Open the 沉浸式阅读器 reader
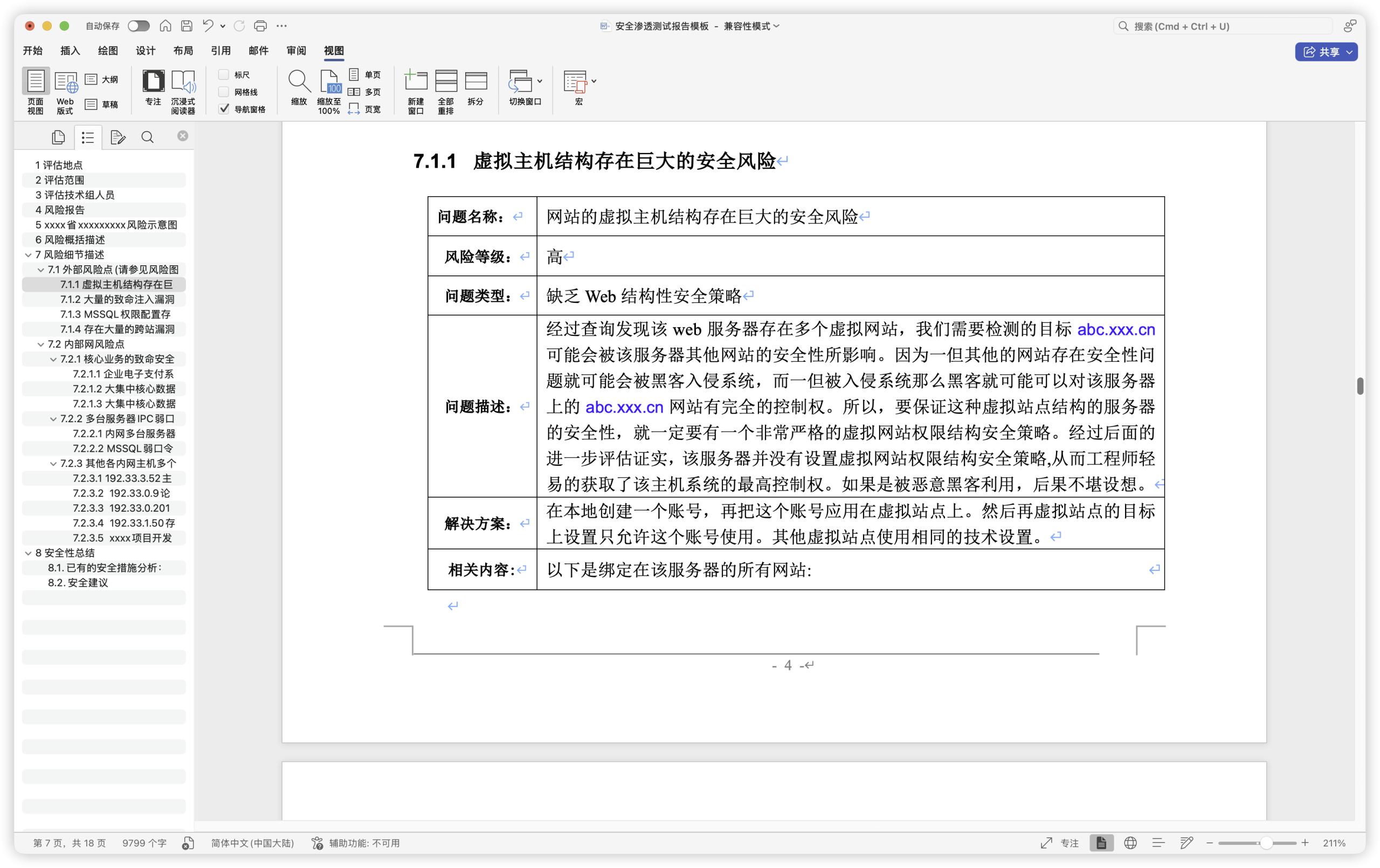Viewport: 1380px width, 868px height. click(183, 91)
